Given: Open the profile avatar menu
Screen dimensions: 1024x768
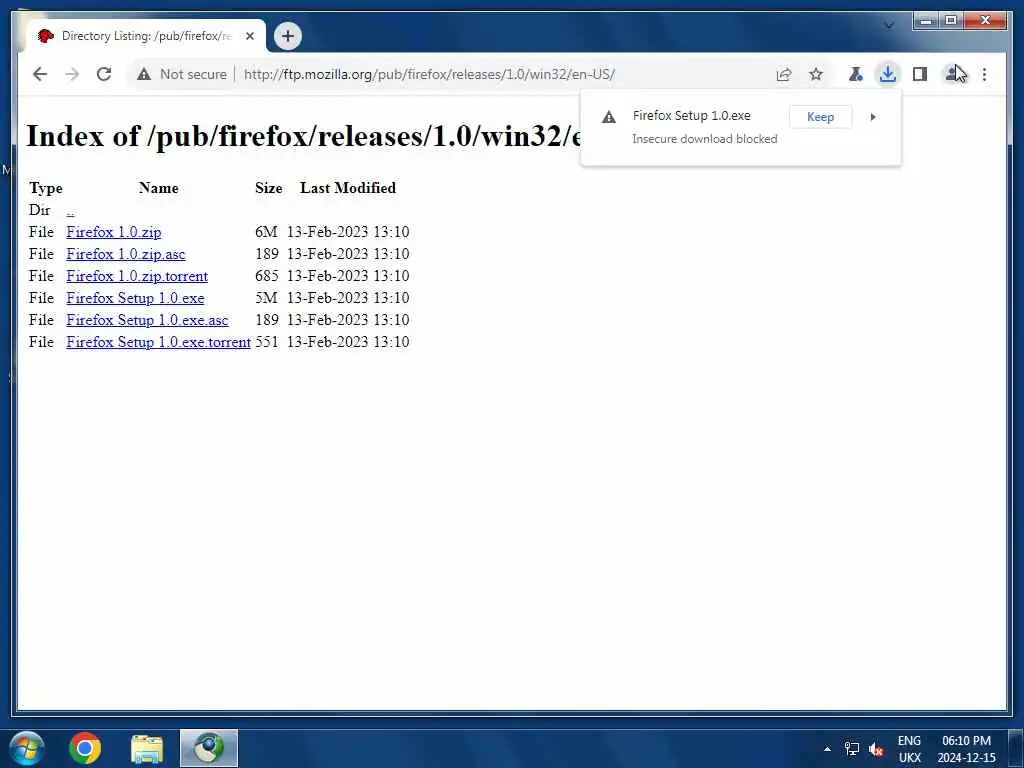Looking at the screenshot, I should [952, 74].
